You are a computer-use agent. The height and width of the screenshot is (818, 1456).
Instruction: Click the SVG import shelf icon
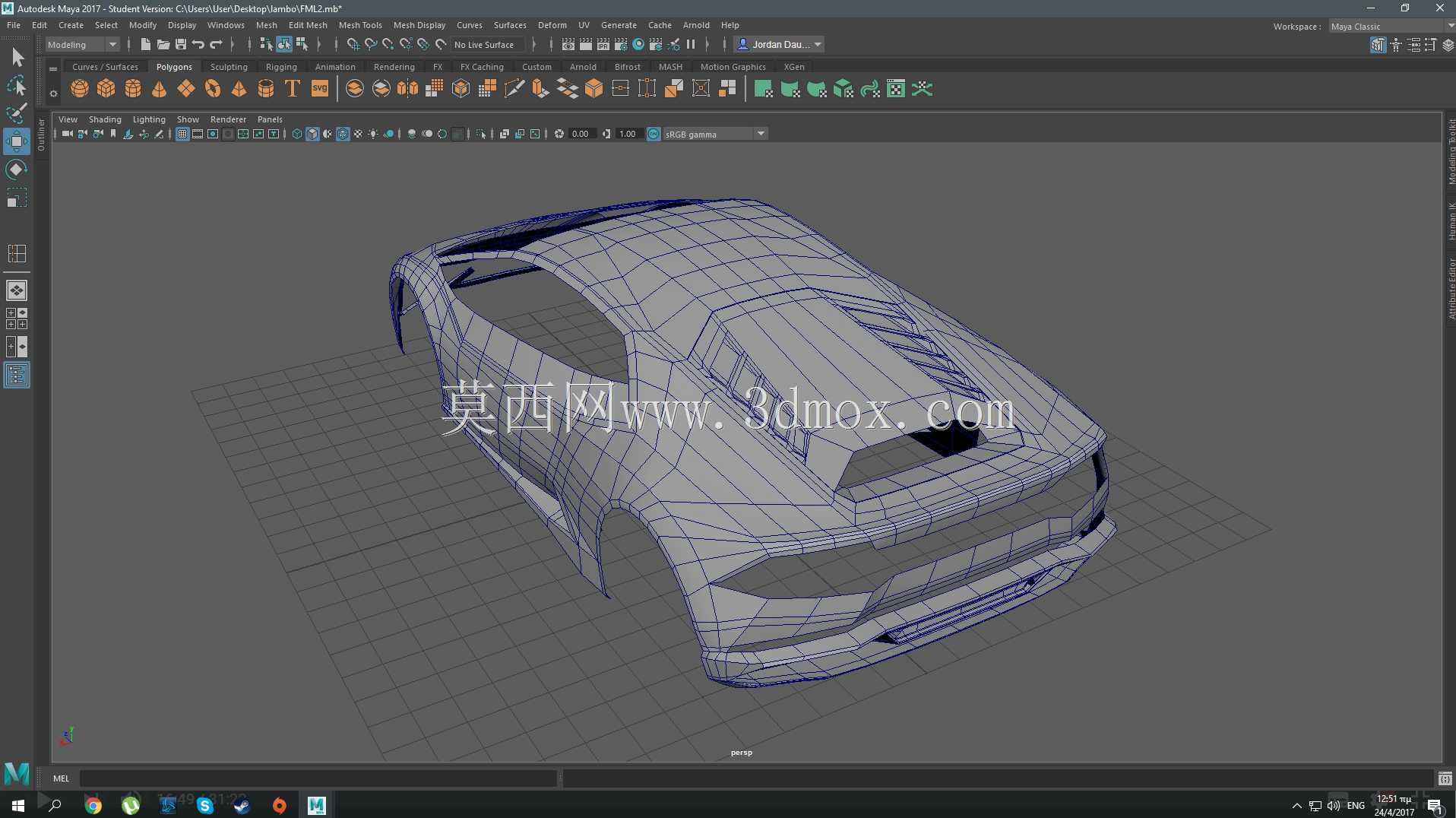pyautogui.click(x=320, y=89)
